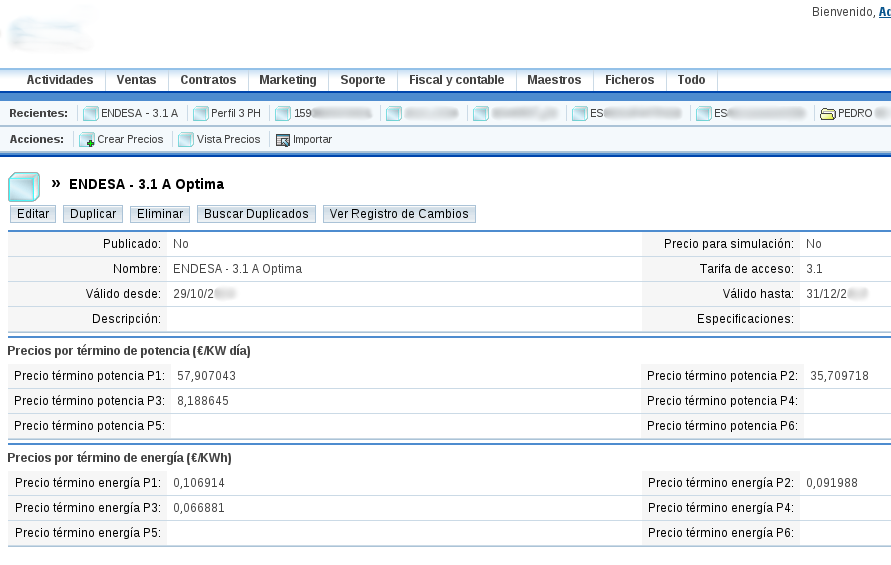Click the Crear Precios plus icon
The image size is (891, 565).
pyautogui.click(x=87, y=140)
